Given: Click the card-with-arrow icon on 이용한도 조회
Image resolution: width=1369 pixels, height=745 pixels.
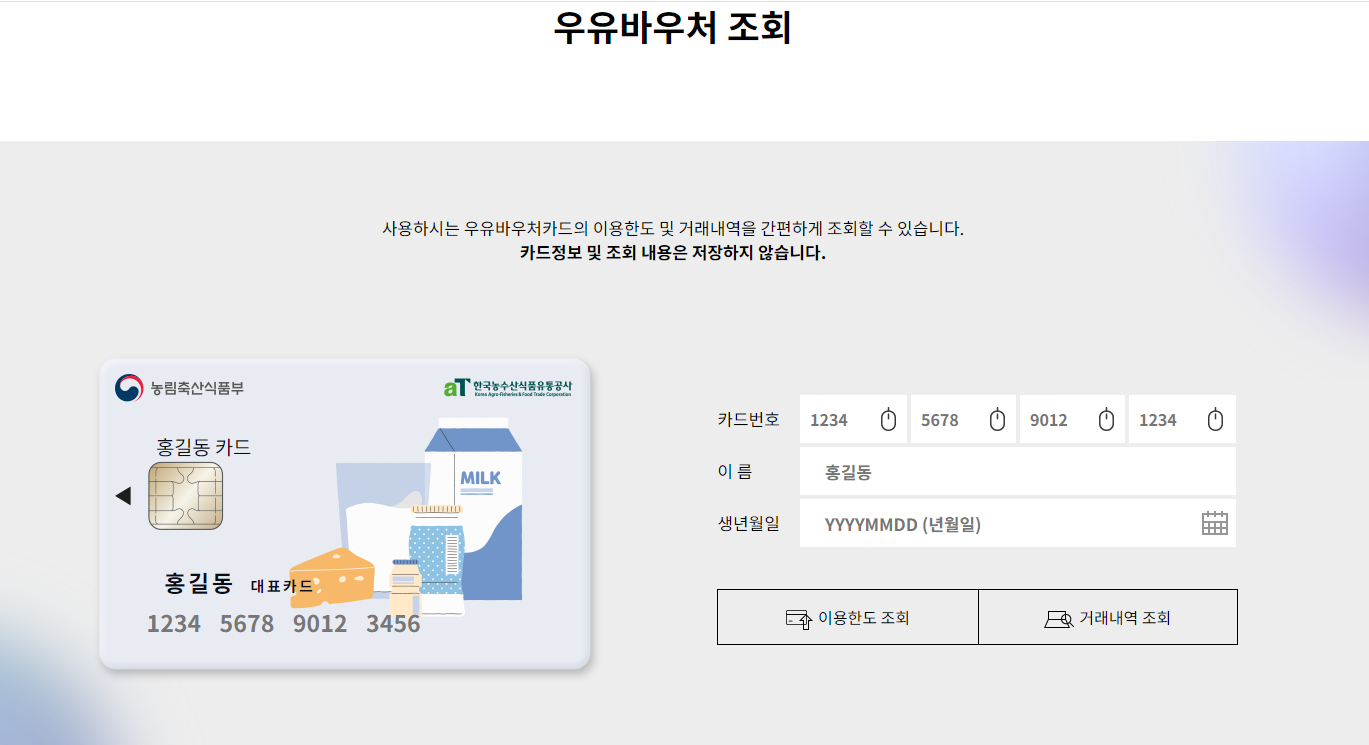Looking at the screenshot, I should tap(798, 619).
